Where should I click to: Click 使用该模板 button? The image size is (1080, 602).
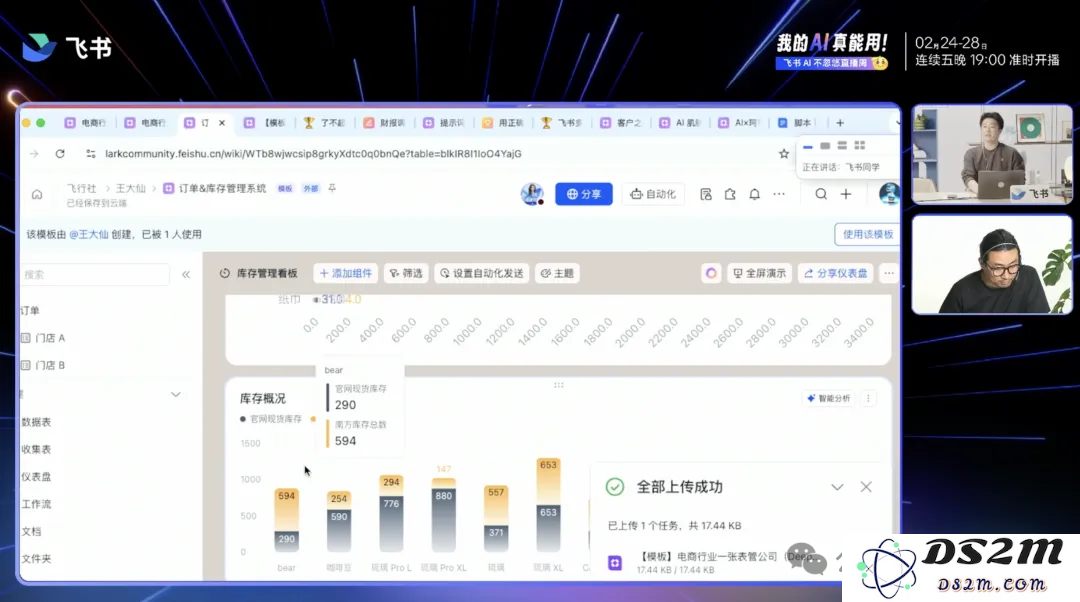tap(867, 234)
